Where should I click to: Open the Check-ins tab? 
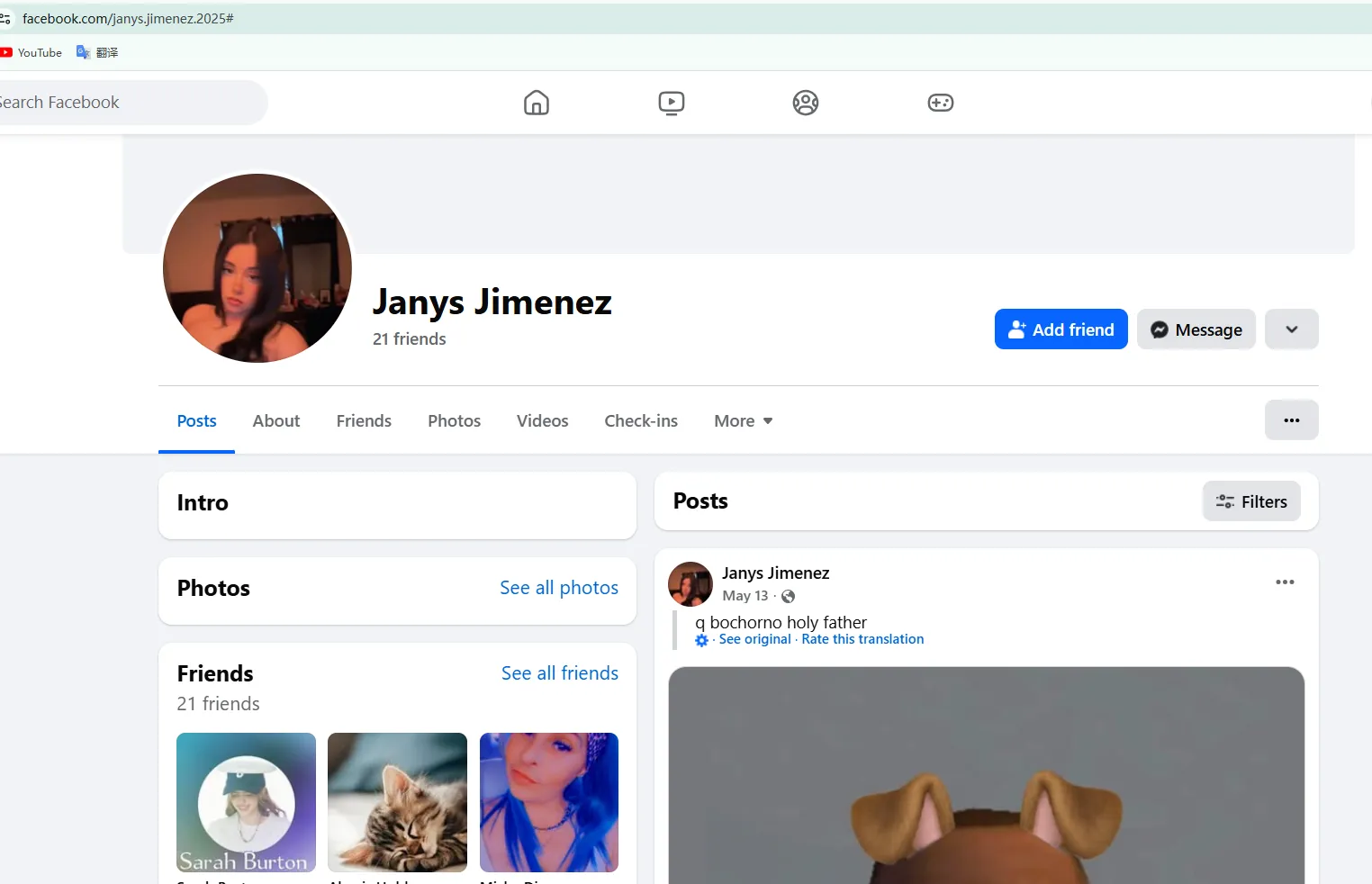[641, 421]
